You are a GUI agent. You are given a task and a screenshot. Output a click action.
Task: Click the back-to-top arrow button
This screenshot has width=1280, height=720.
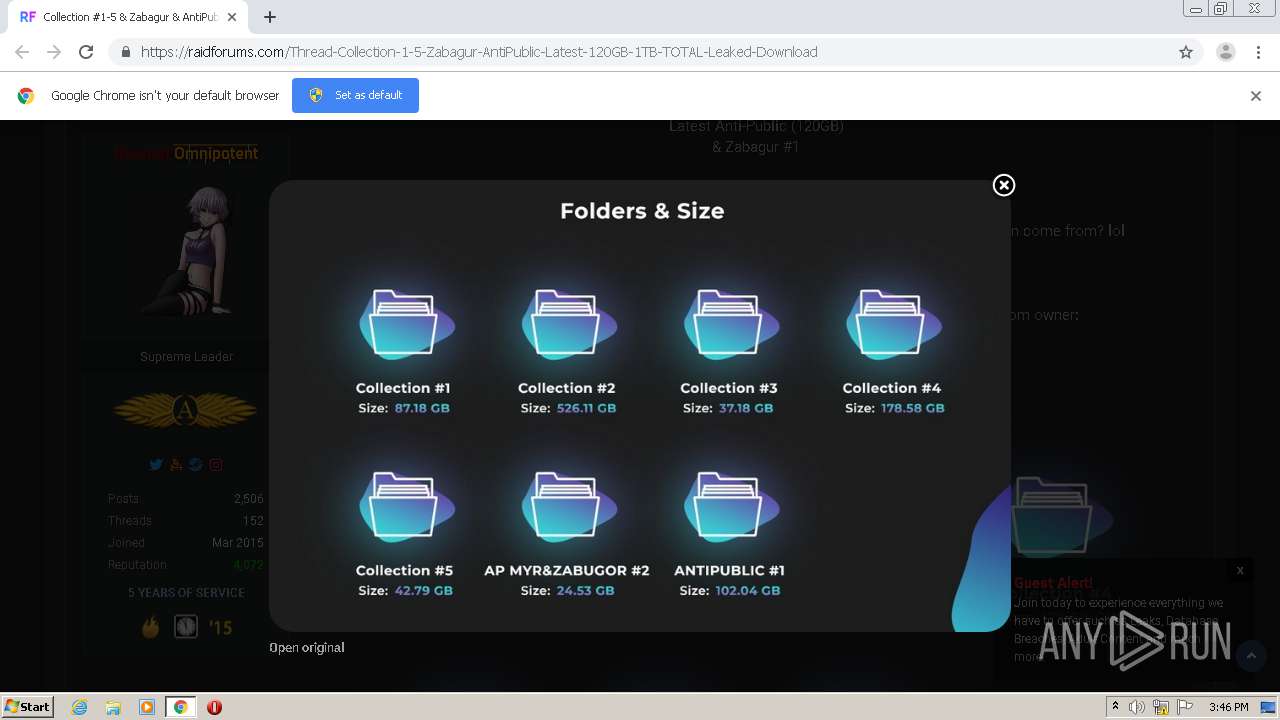click(1250, 656)
